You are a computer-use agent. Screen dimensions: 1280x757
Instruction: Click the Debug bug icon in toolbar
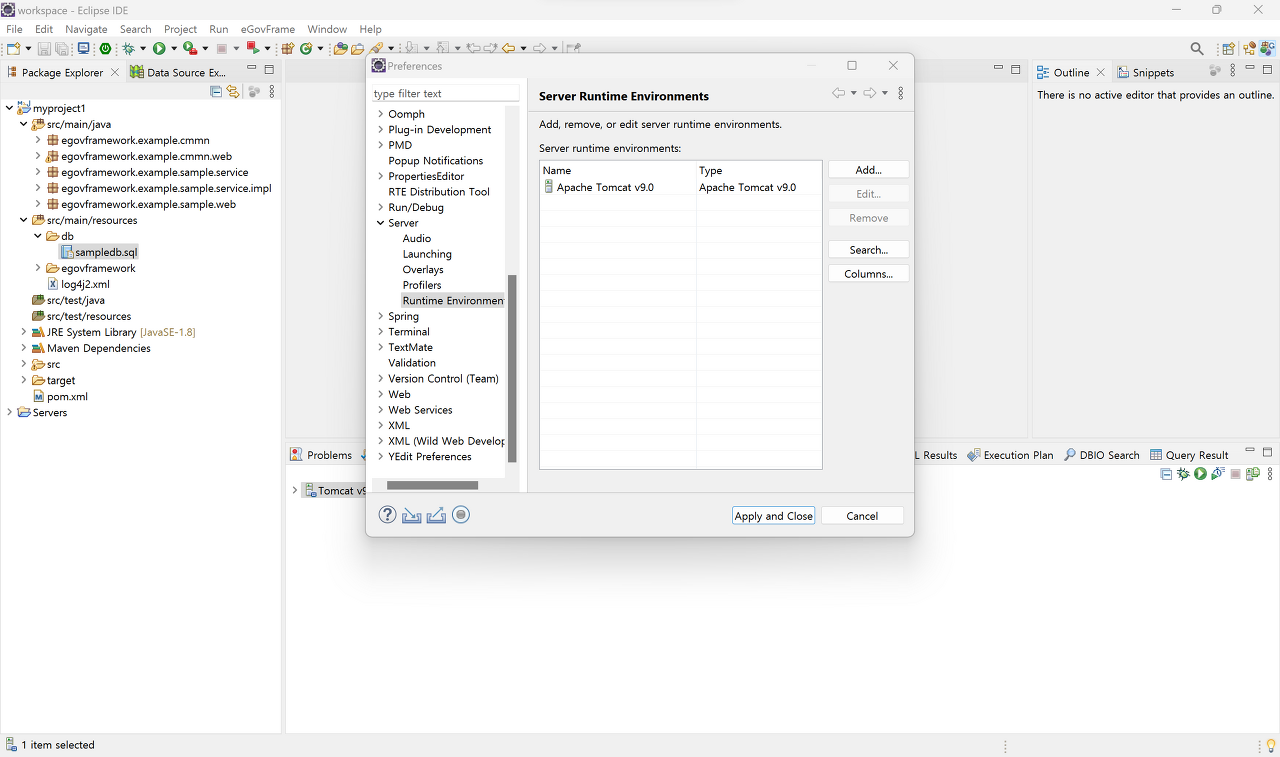128,48
